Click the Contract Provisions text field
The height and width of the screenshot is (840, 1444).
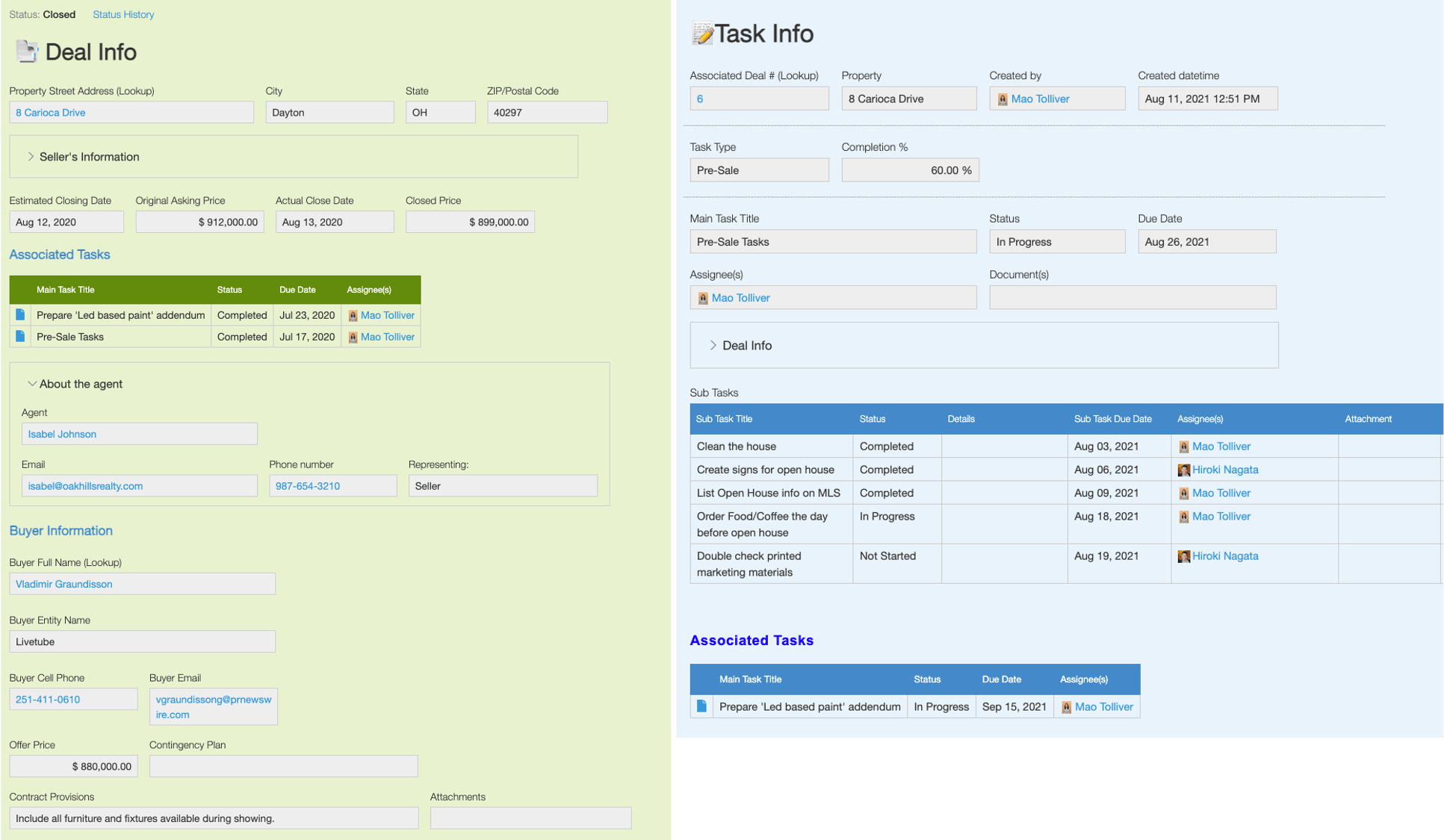pyautogui.click(x=214, y=818)
